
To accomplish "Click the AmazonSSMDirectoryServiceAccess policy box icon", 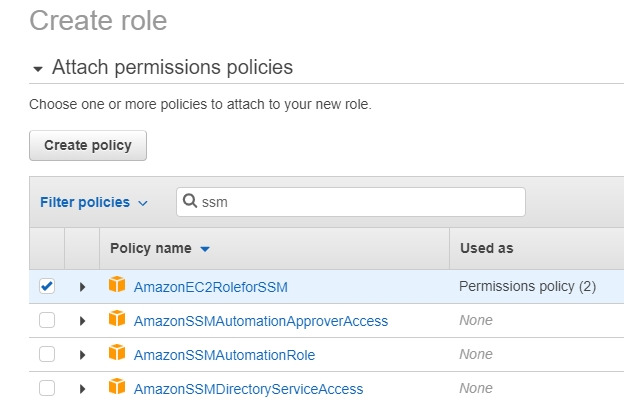I will pyautogui.click(x=117, y=387).
